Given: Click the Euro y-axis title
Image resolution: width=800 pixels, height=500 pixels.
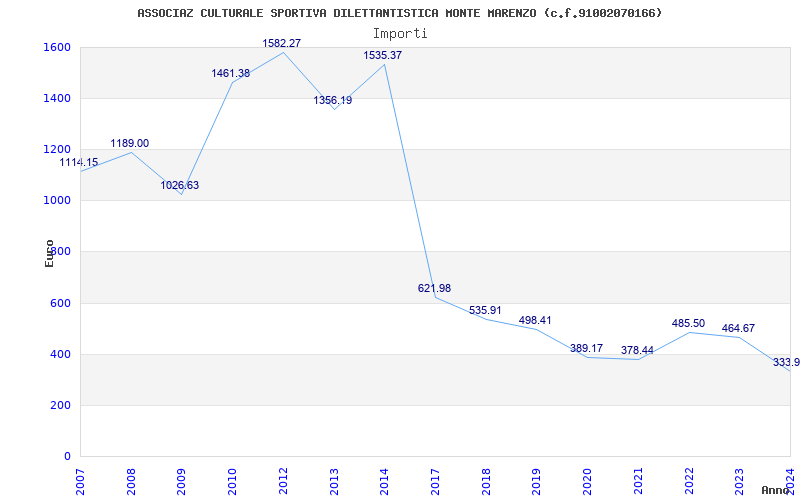Looking at the screenshot, I should pyautogui.click(x=49, y=253).
